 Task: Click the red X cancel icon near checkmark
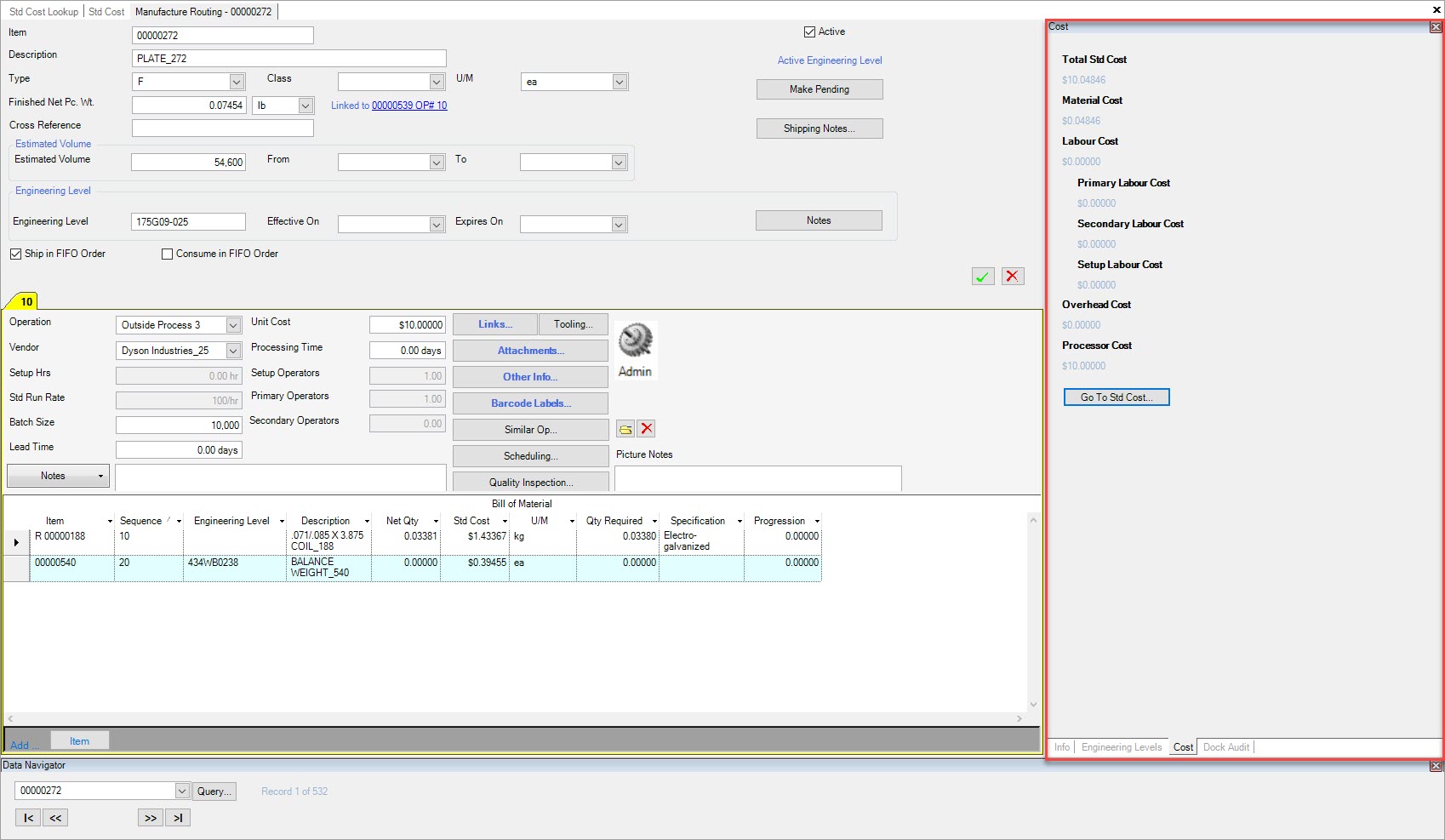(1012, 277)
